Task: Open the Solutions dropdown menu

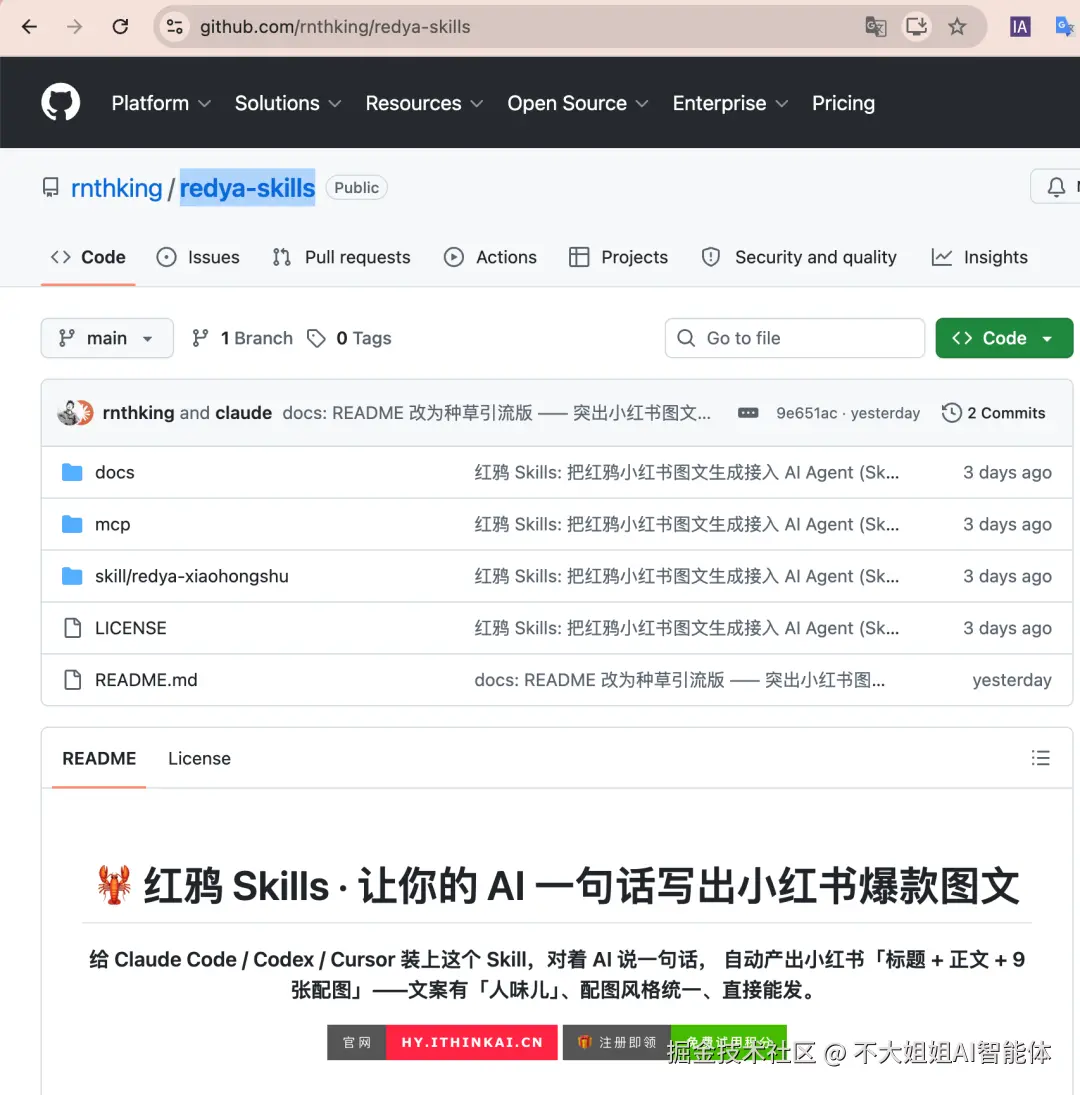Action: [288, 103]
